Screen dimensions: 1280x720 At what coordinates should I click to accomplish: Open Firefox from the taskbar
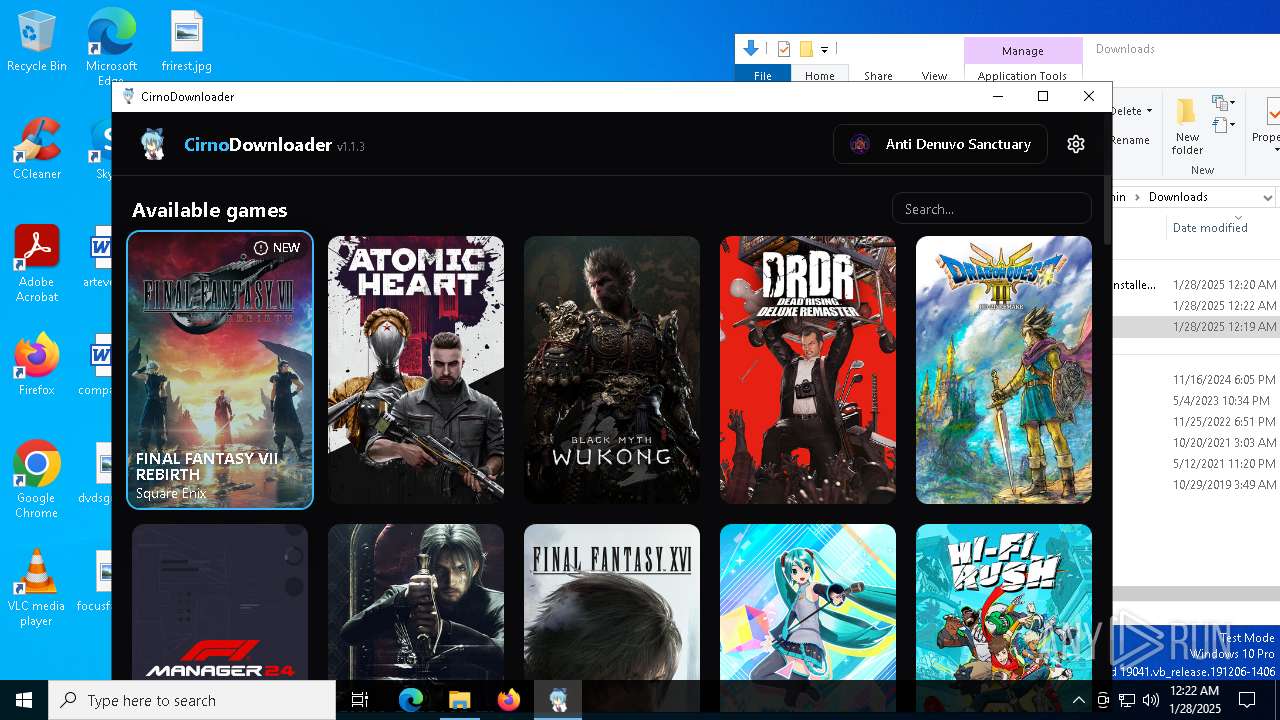(509, 700)
